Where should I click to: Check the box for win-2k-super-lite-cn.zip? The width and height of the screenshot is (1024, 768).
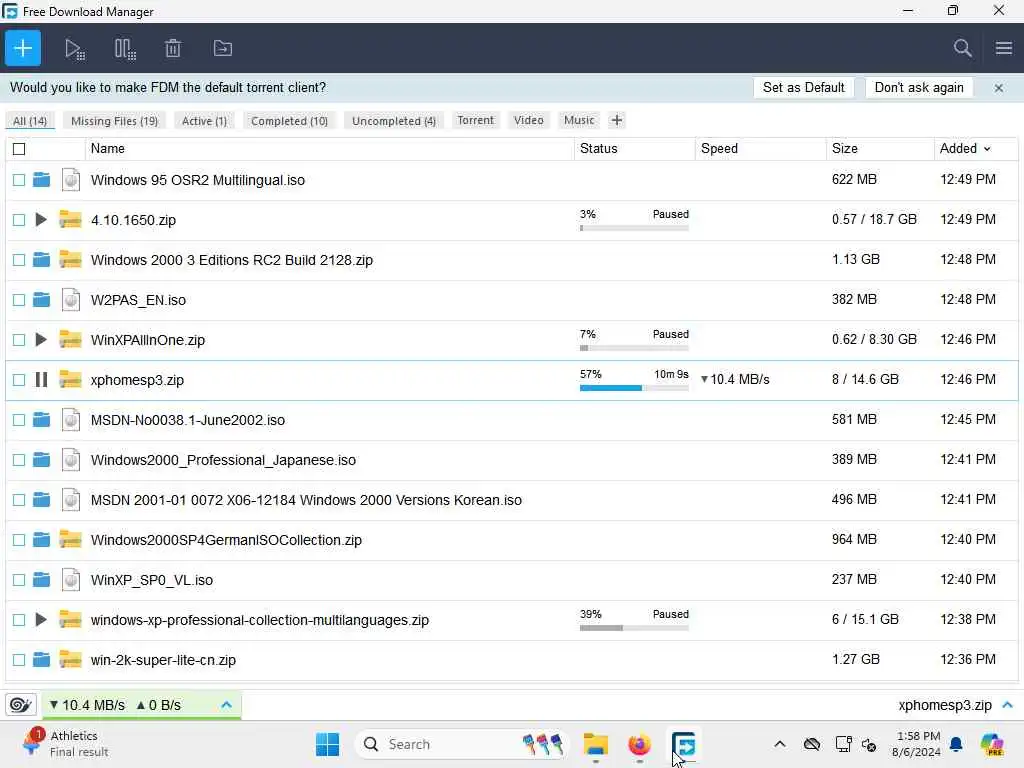click(x=19, y=660)
